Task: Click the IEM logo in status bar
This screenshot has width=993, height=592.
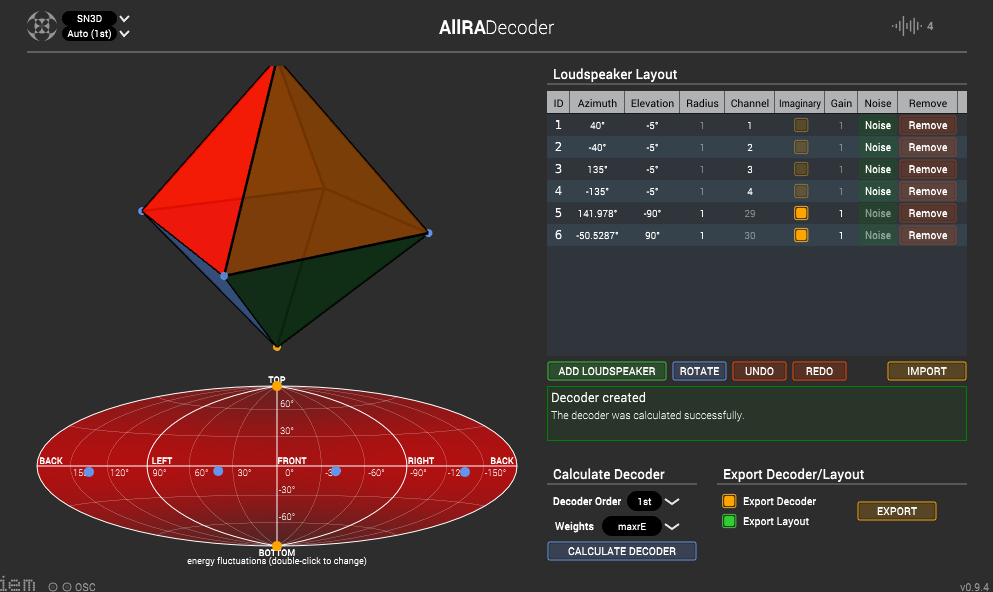Action: point(20,585)
